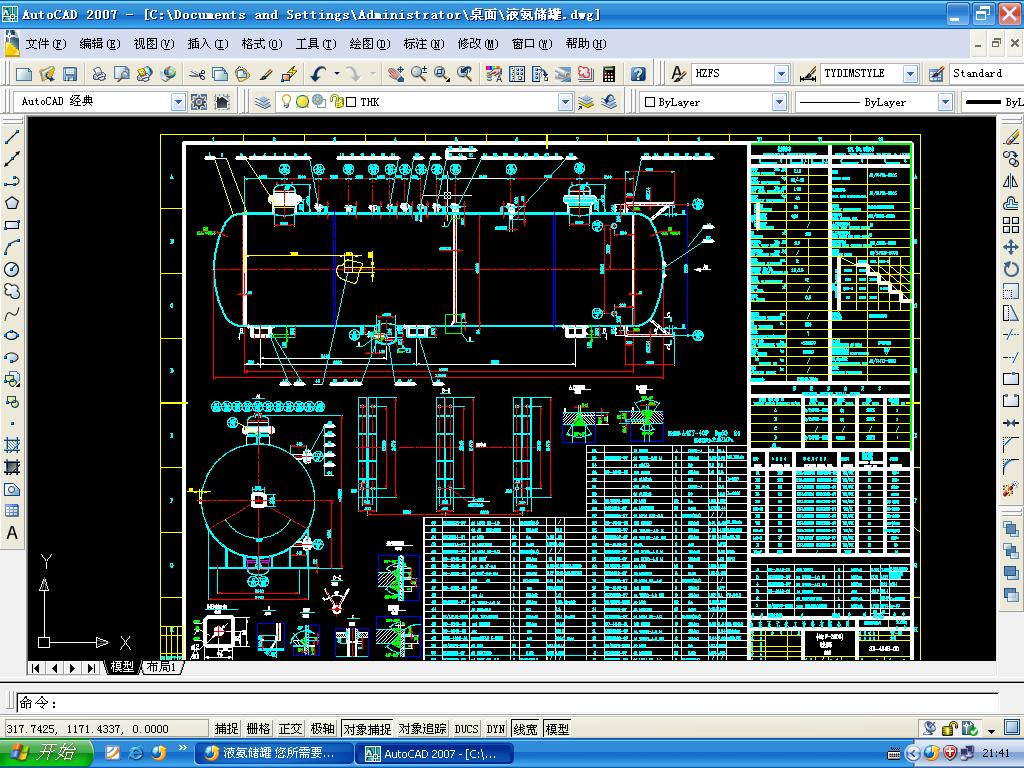Click the Plot print icon

(99, 74)
